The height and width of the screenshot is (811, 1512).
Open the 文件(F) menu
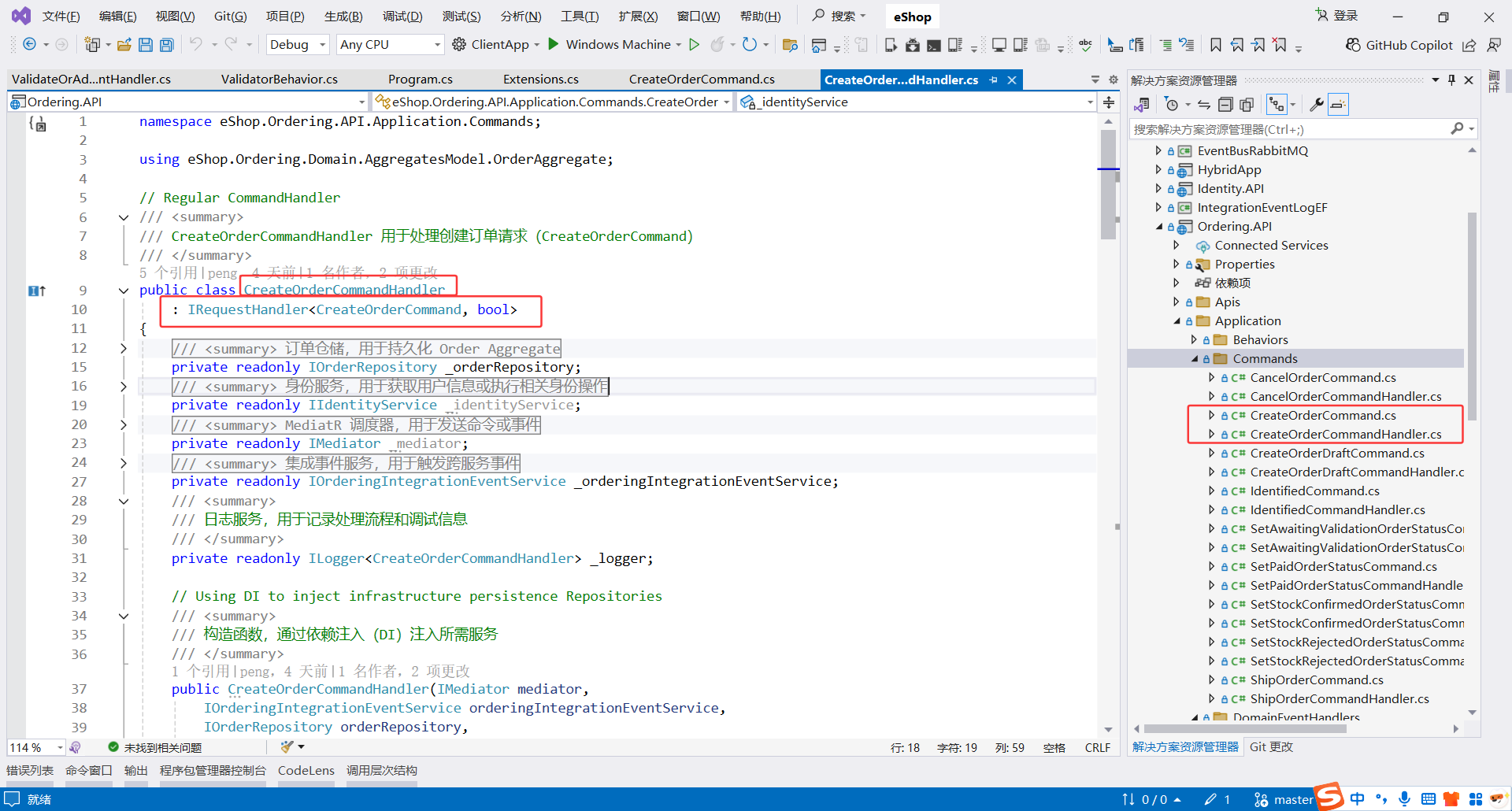(x=61, y=17)
